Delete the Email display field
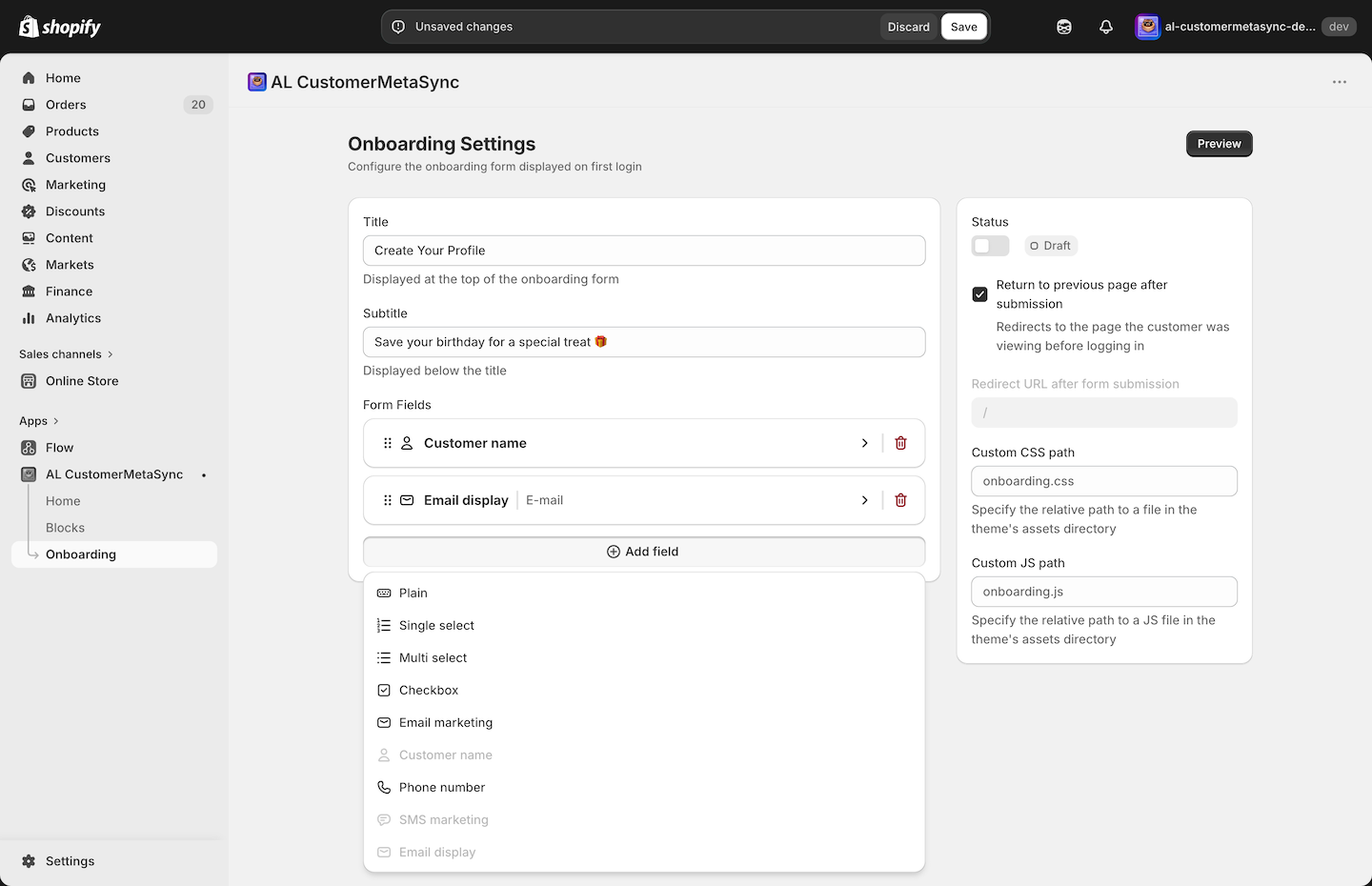The height and width of the screenshot is (886, 1372). pyautogui.click(x=900, y=500)
